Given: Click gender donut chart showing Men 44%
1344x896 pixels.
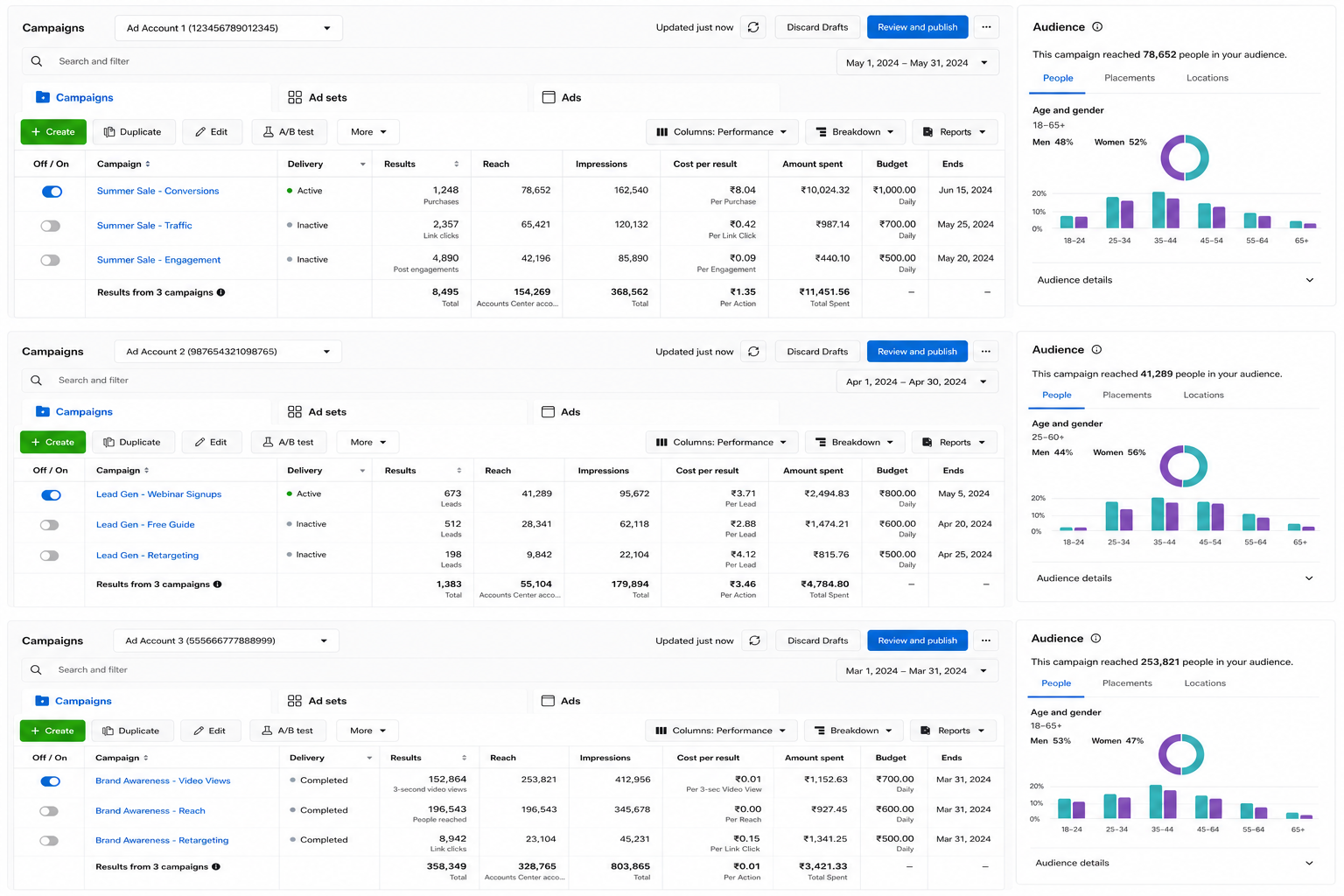Looking at the screenshot, I should click(1184, 465).
